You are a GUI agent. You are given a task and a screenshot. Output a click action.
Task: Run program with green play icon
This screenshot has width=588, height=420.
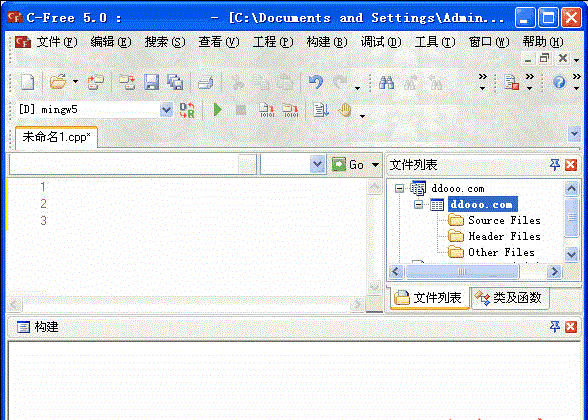[218, 110]
